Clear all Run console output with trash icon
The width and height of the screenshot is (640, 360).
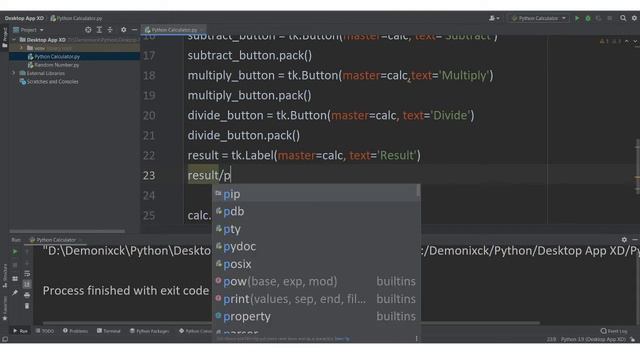point(27,306)
